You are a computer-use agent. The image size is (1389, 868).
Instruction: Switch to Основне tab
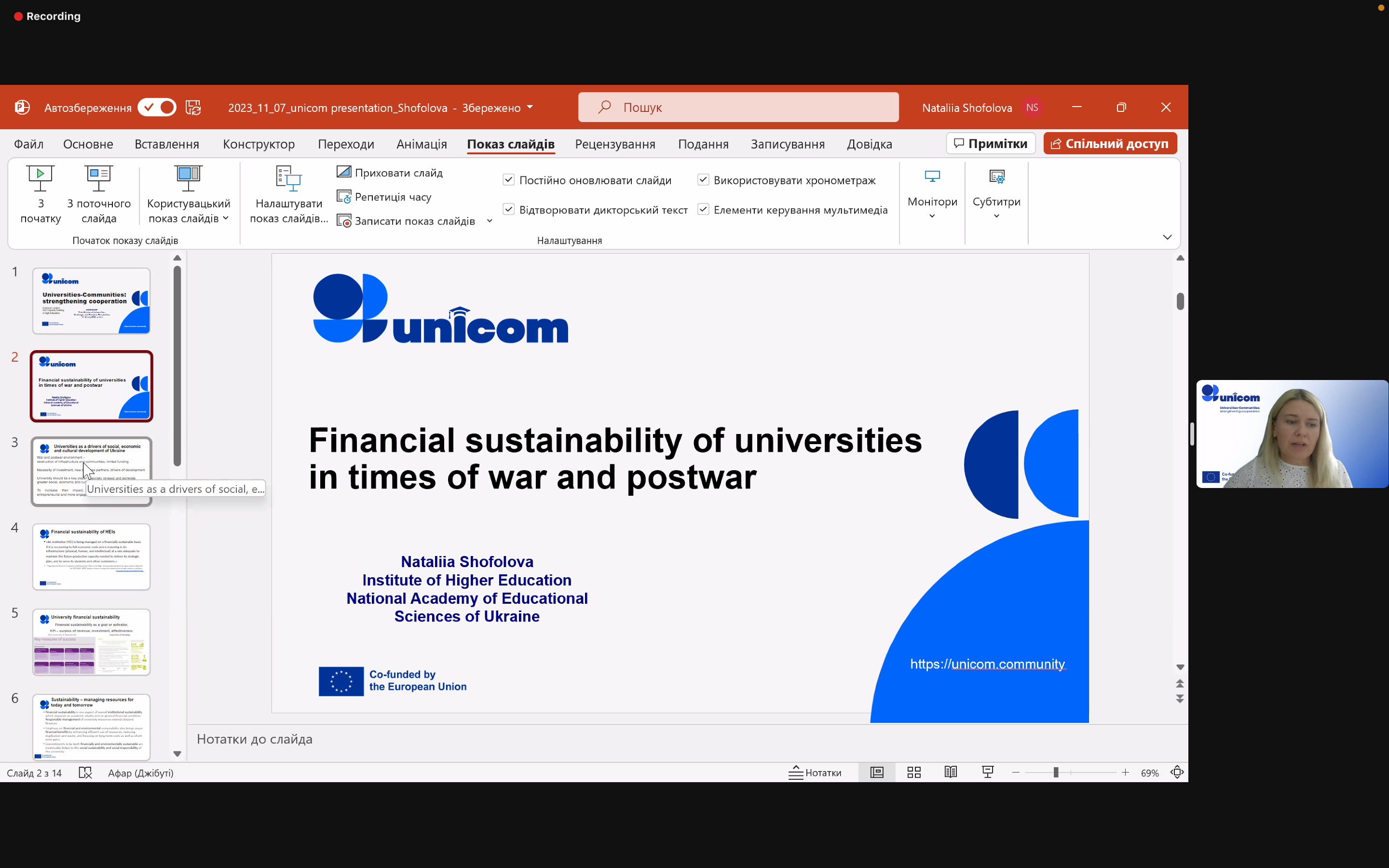88,144
